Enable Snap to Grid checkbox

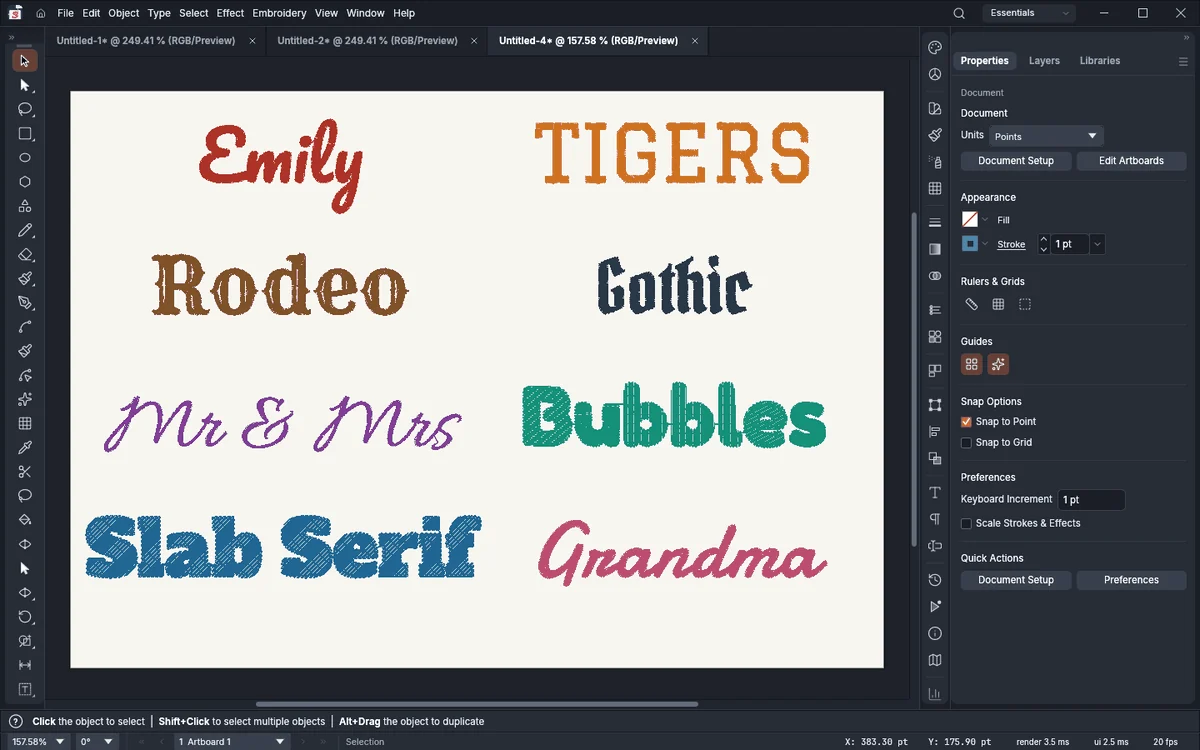[x=966, y=443]
